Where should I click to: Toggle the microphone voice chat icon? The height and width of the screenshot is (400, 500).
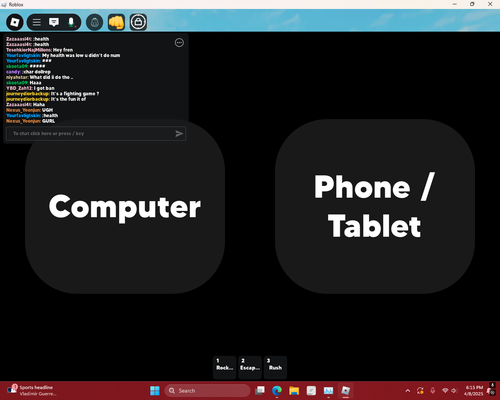[x=71, y=22]
